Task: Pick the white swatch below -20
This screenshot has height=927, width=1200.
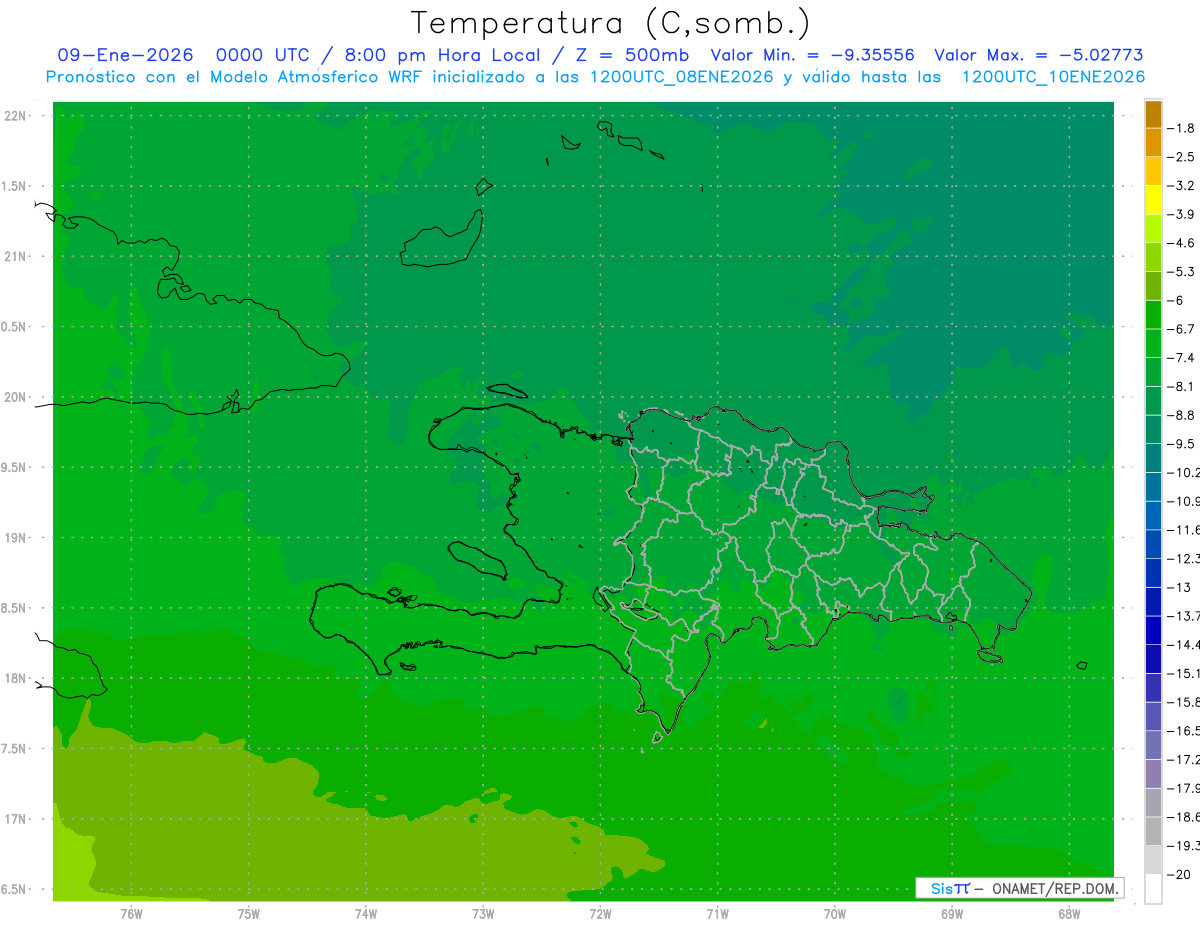Action: 1153,889
